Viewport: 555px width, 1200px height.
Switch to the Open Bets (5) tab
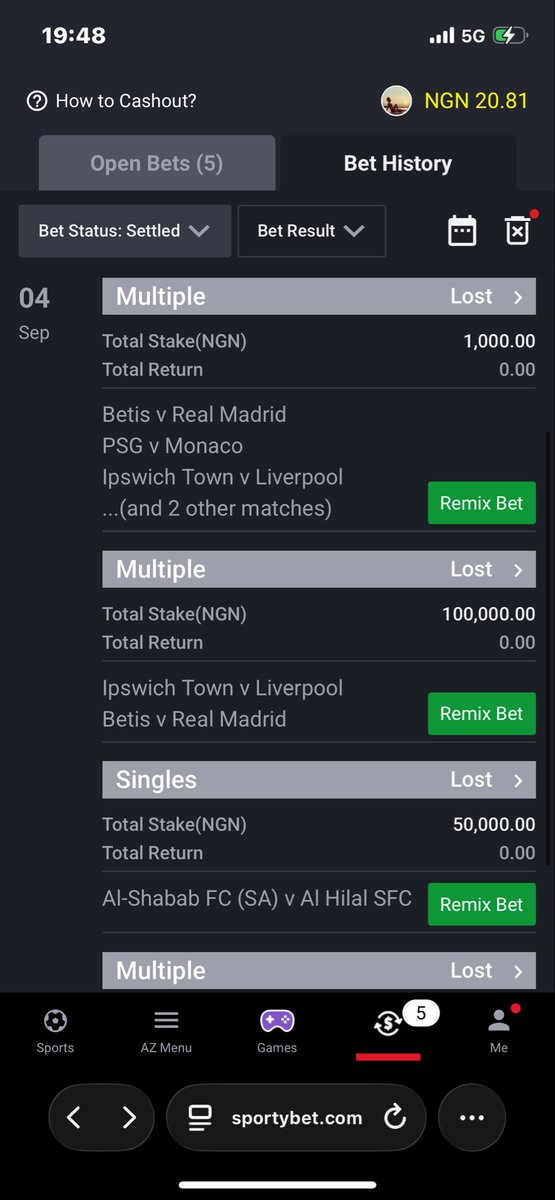[x=157, y=163]
